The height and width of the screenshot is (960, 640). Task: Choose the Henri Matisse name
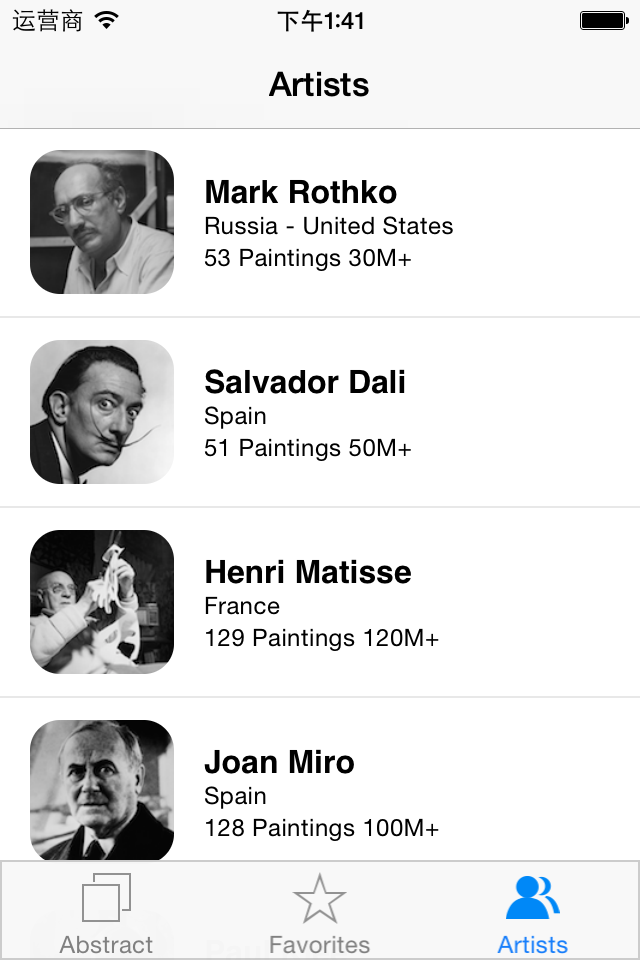click(307, 572)
